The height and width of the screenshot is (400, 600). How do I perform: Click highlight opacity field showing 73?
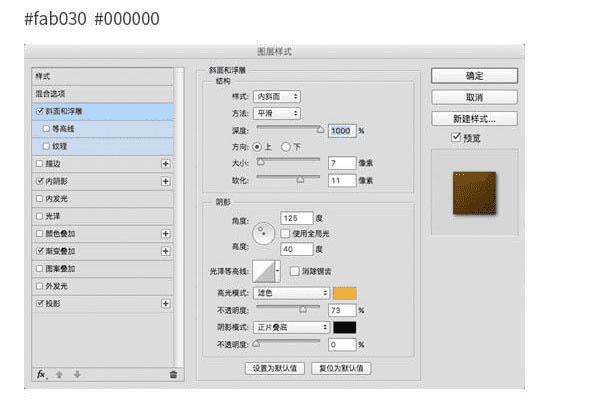tap(342, 310)
